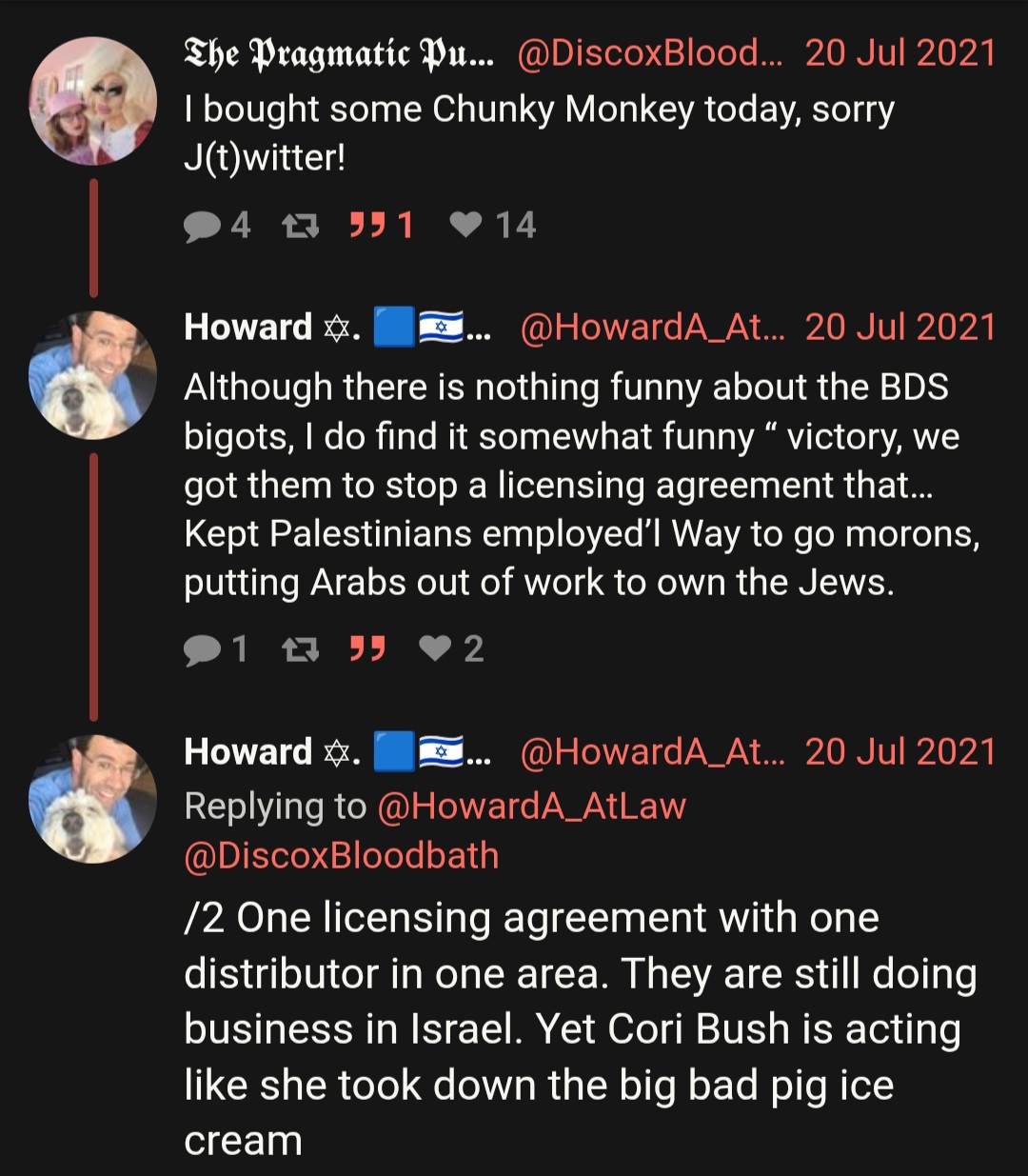Like the Chunky Monkey tweet
The height and width of the screenshot is (1176, 1028).
tap(492, 226)
